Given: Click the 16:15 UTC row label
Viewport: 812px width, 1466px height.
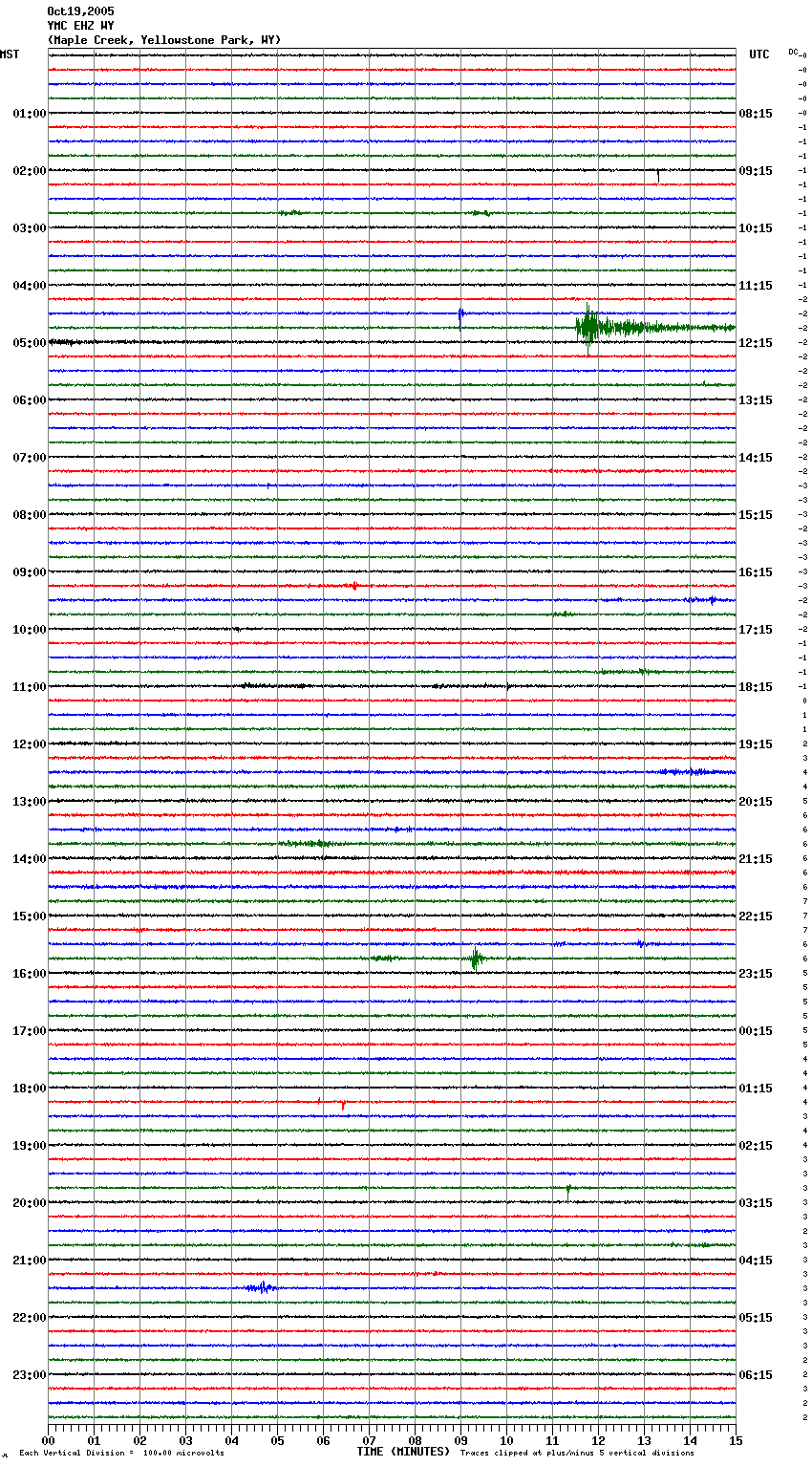Looking at the screenshot, I should [756, 572].
